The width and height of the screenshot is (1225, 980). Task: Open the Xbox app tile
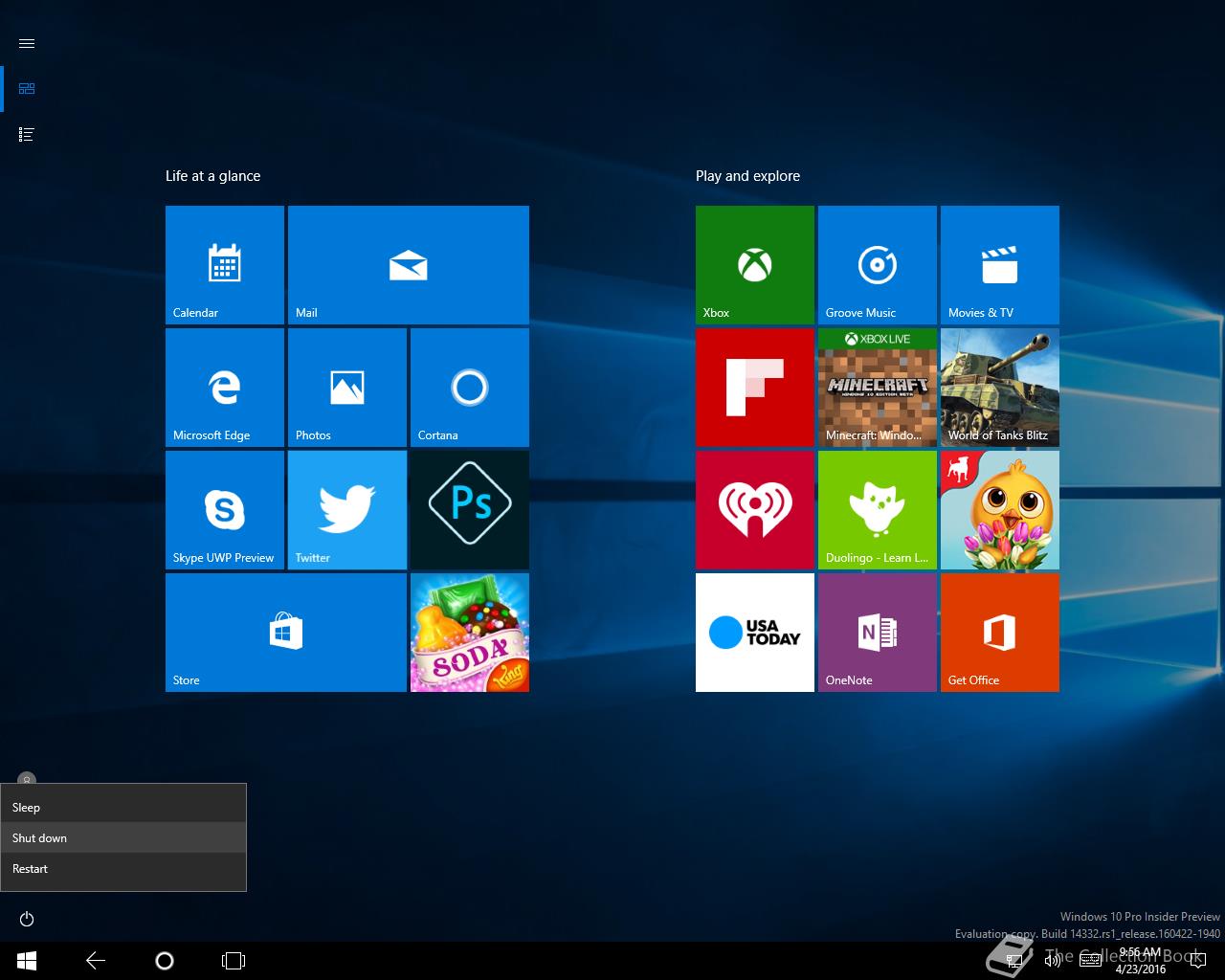(x=754, y=265)
